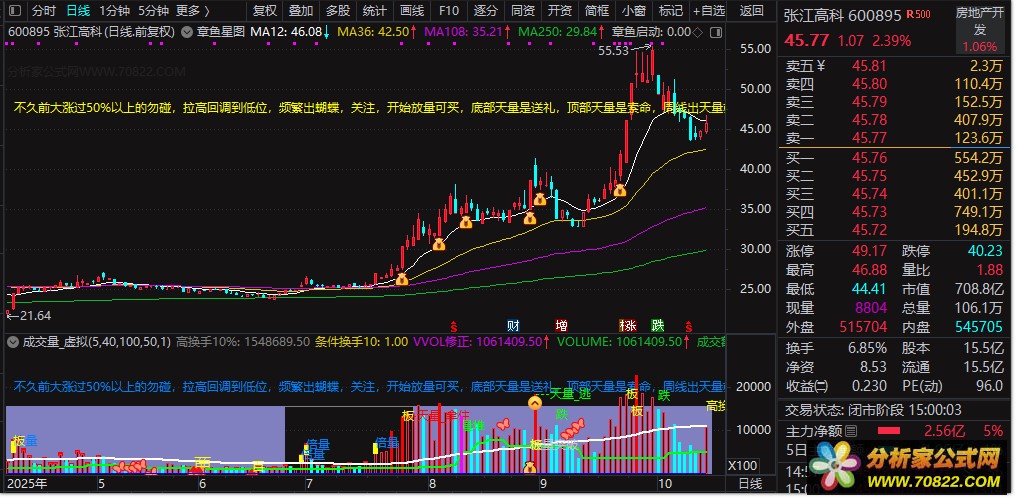Image resolution: width=1017 pixels, height=498 pixels.
Task: Open F10 company information
Action: tap(449, 11)
